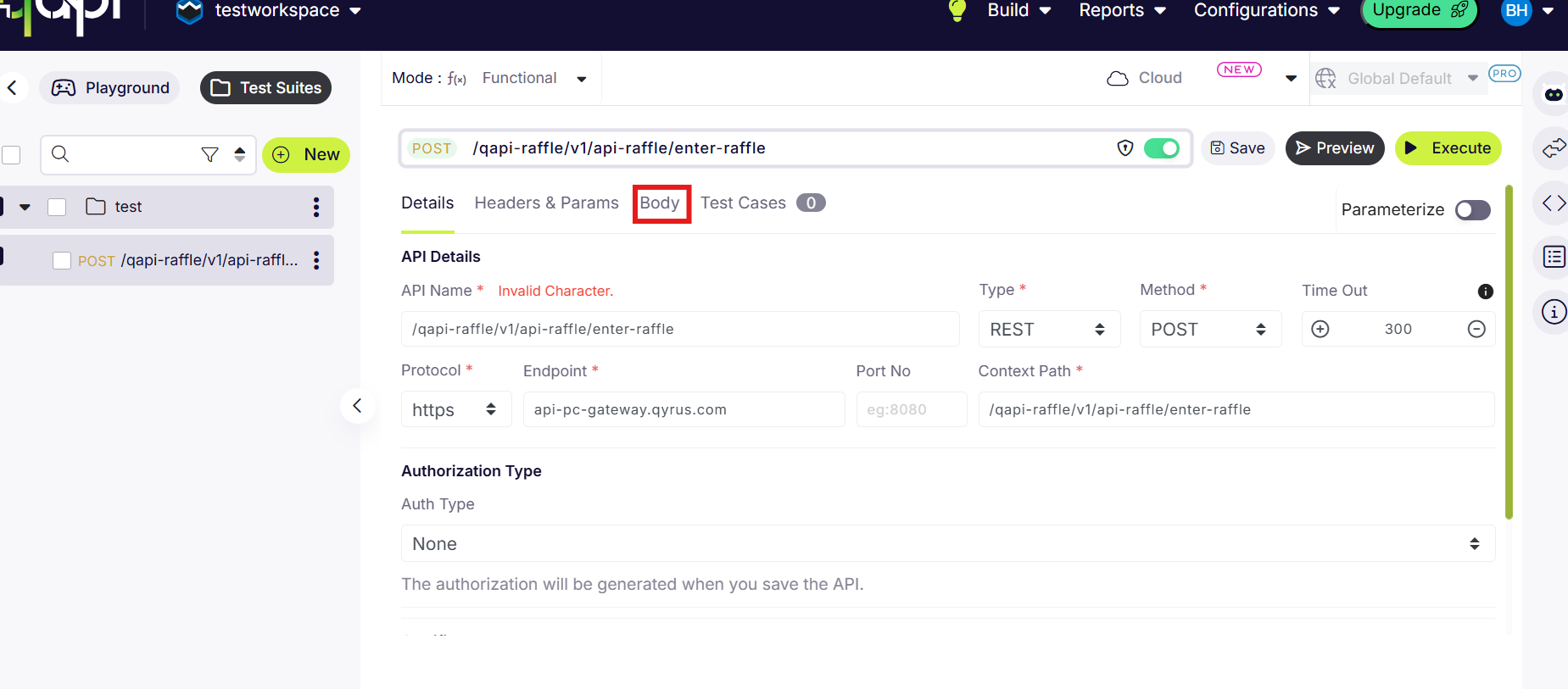Click the Endpoint input field
The height and width of the screenshot is (689, 1568).
coord(684,410)
